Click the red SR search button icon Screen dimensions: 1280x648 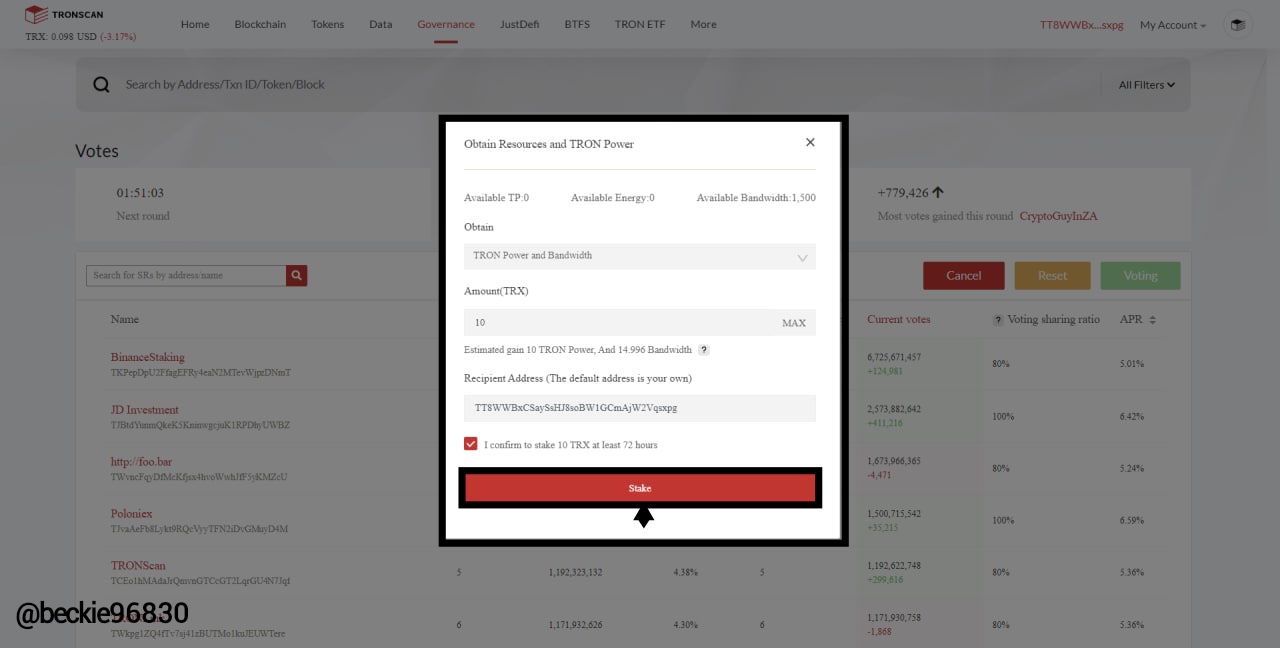coord(296,275)
